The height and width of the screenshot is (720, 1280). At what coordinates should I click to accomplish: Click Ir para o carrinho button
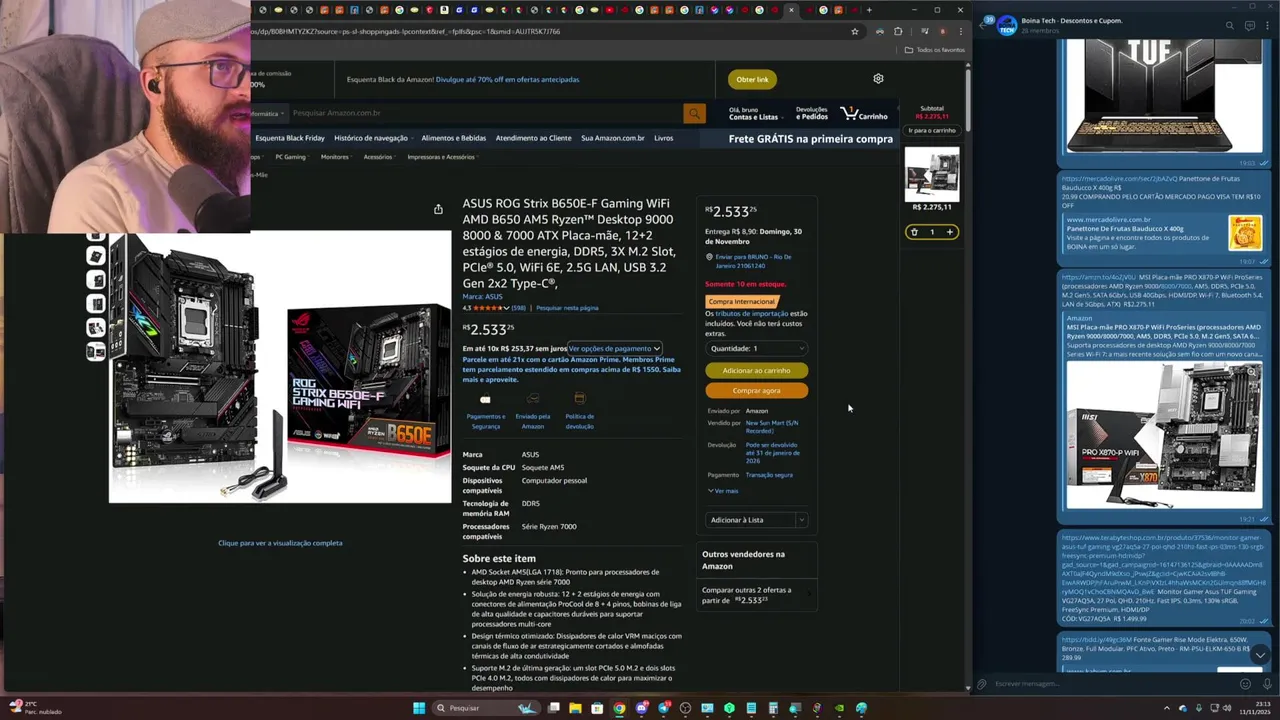[932, 130]
